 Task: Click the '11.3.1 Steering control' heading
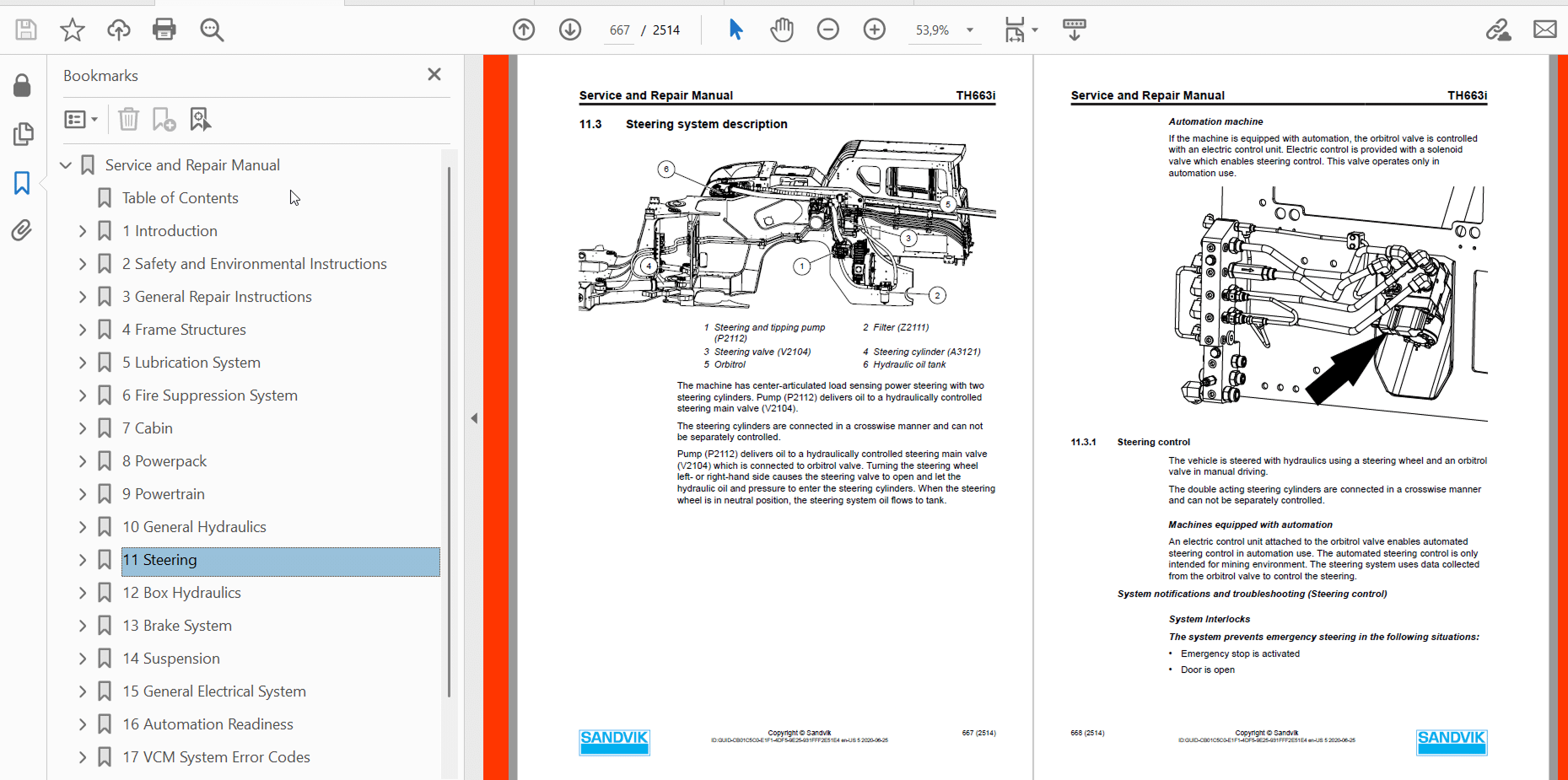(1130, 442)
